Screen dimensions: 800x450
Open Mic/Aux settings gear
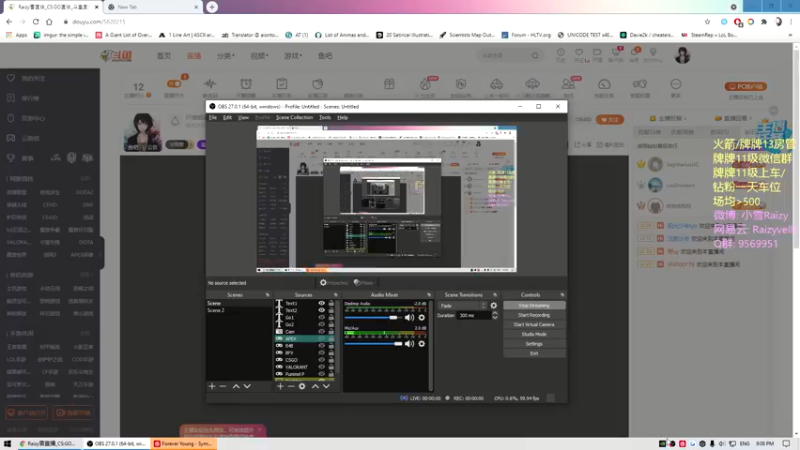pos(421,343)
